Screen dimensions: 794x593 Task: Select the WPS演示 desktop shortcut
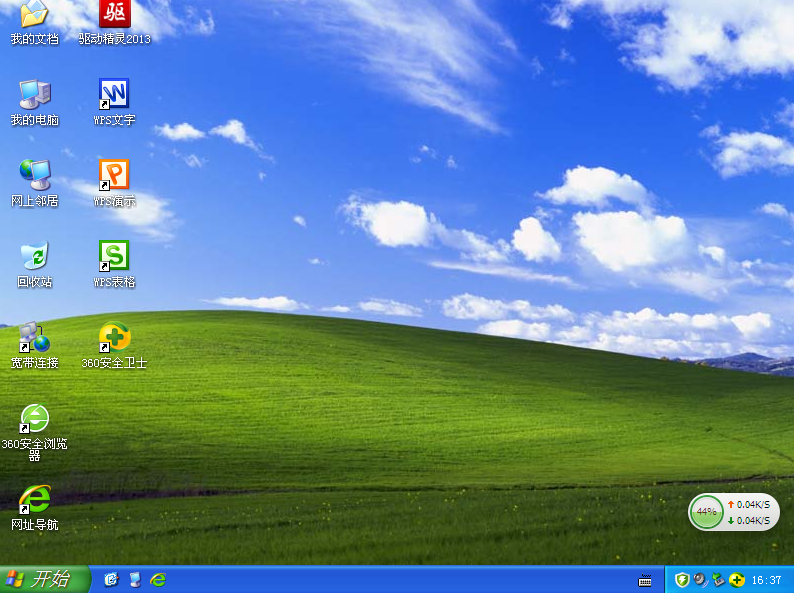tap(114, 176)
